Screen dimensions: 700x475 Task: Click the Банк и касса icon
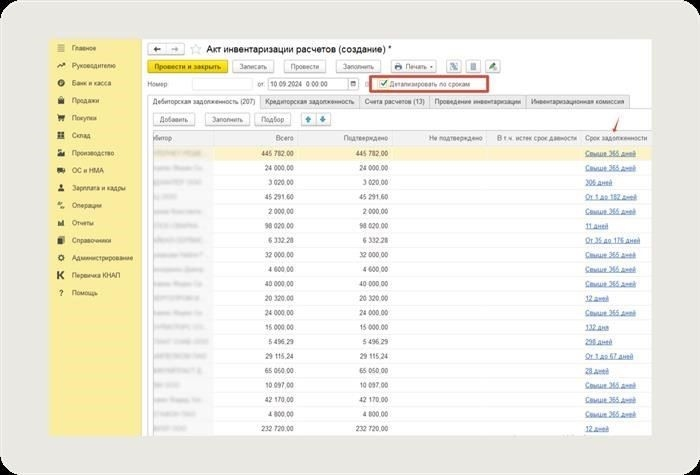pyautogui.click(x=61, y=83)
